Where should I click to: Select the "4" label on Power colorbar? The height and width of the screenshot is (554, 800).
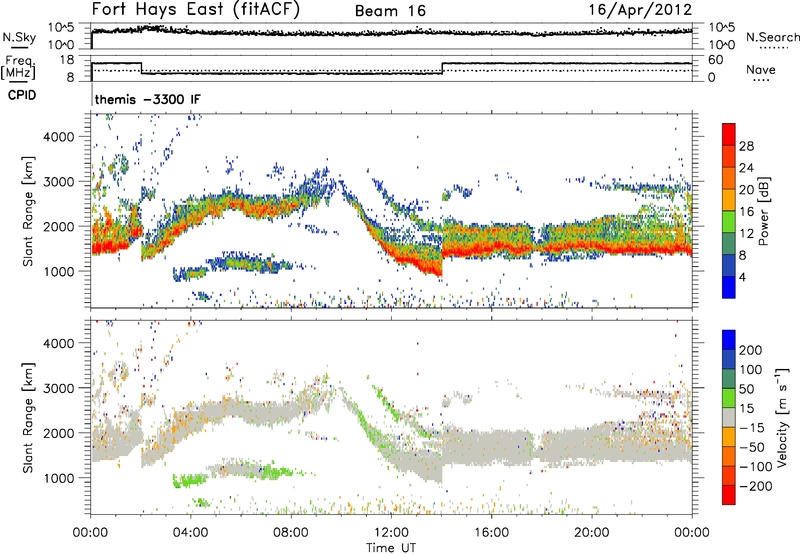pyautogui.click(x=742, y=277)
